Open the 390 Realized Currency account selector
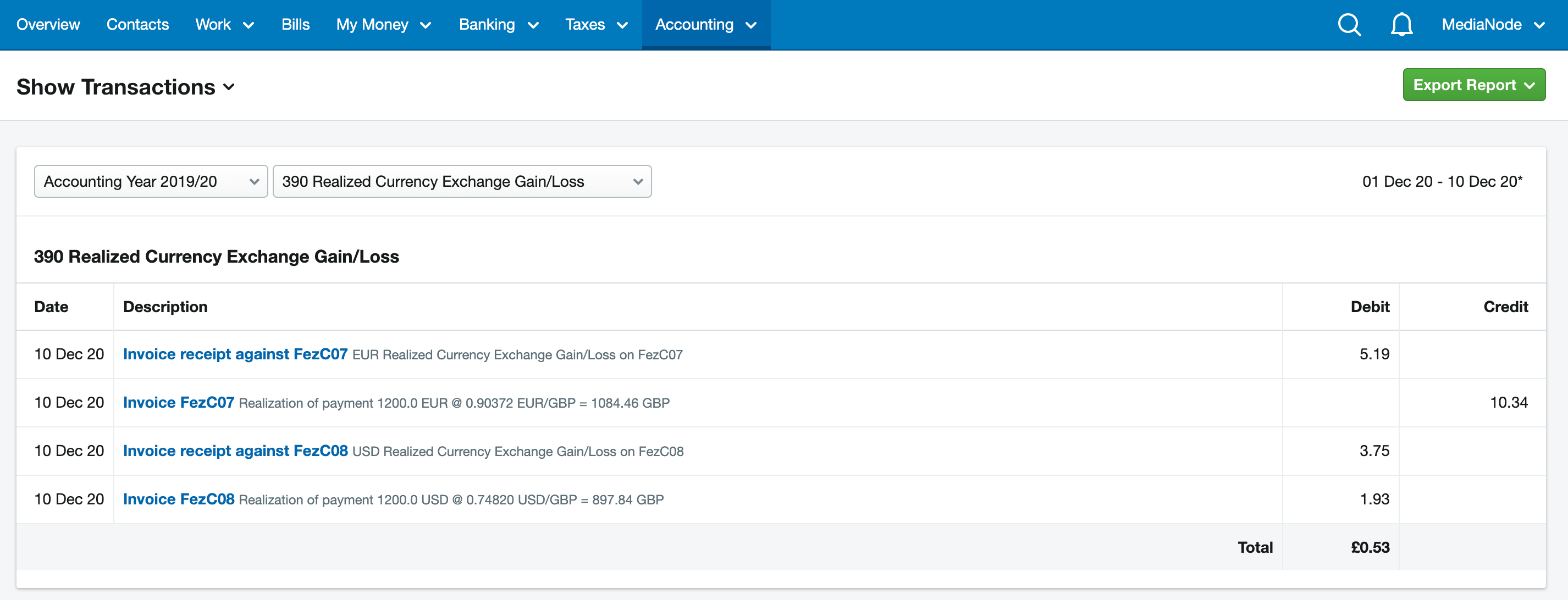Screen dimensions: 1568x600 click(462, 181)
